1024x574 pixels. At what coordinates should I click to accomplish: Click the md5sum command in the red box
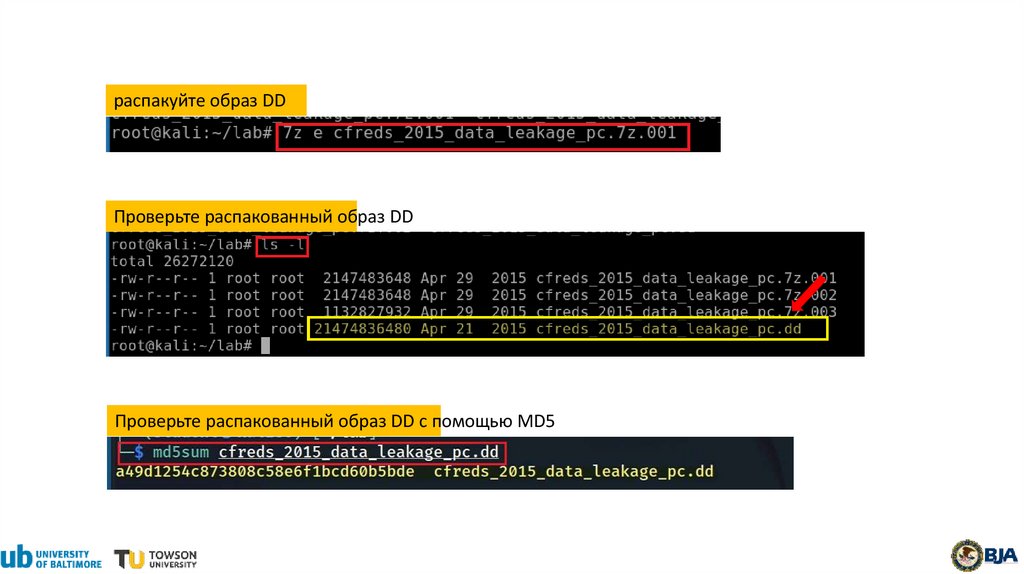click(312, 452)
